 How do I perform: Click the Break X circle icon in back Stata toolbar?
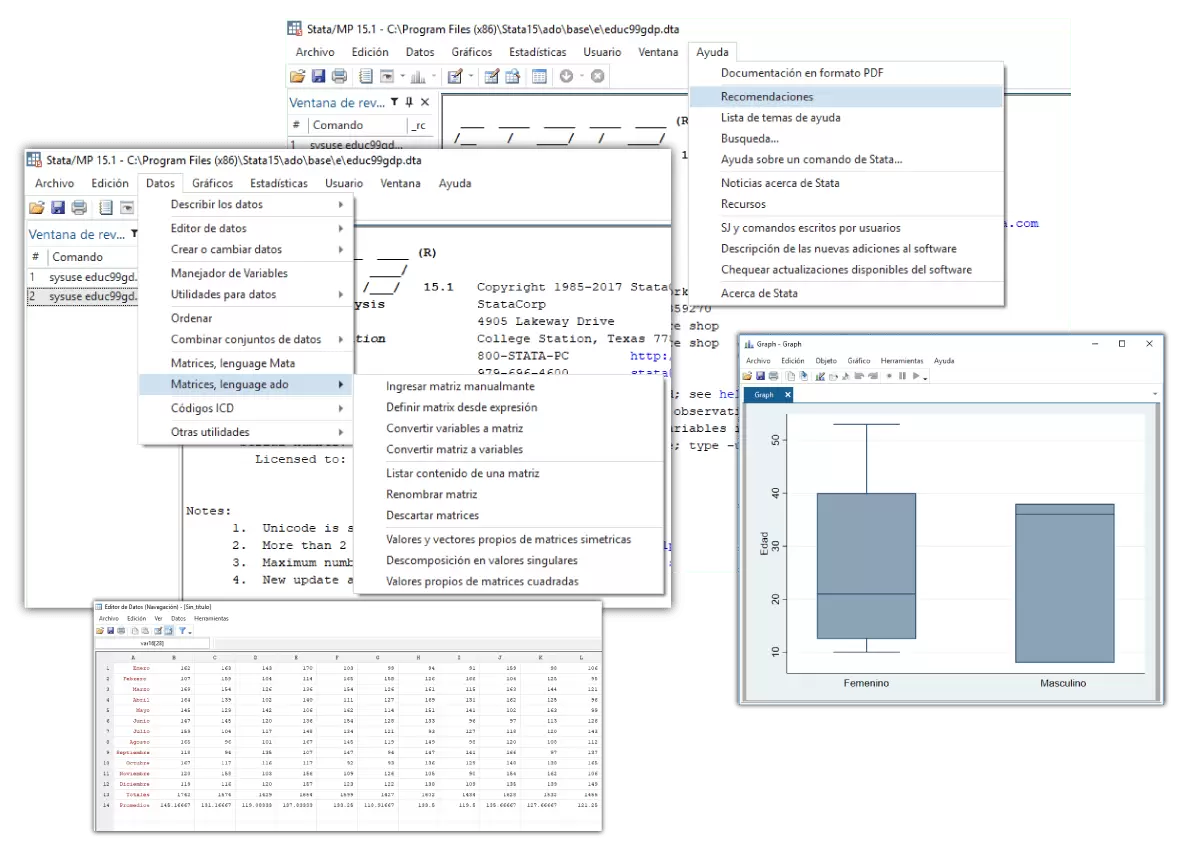pos(597,76)
